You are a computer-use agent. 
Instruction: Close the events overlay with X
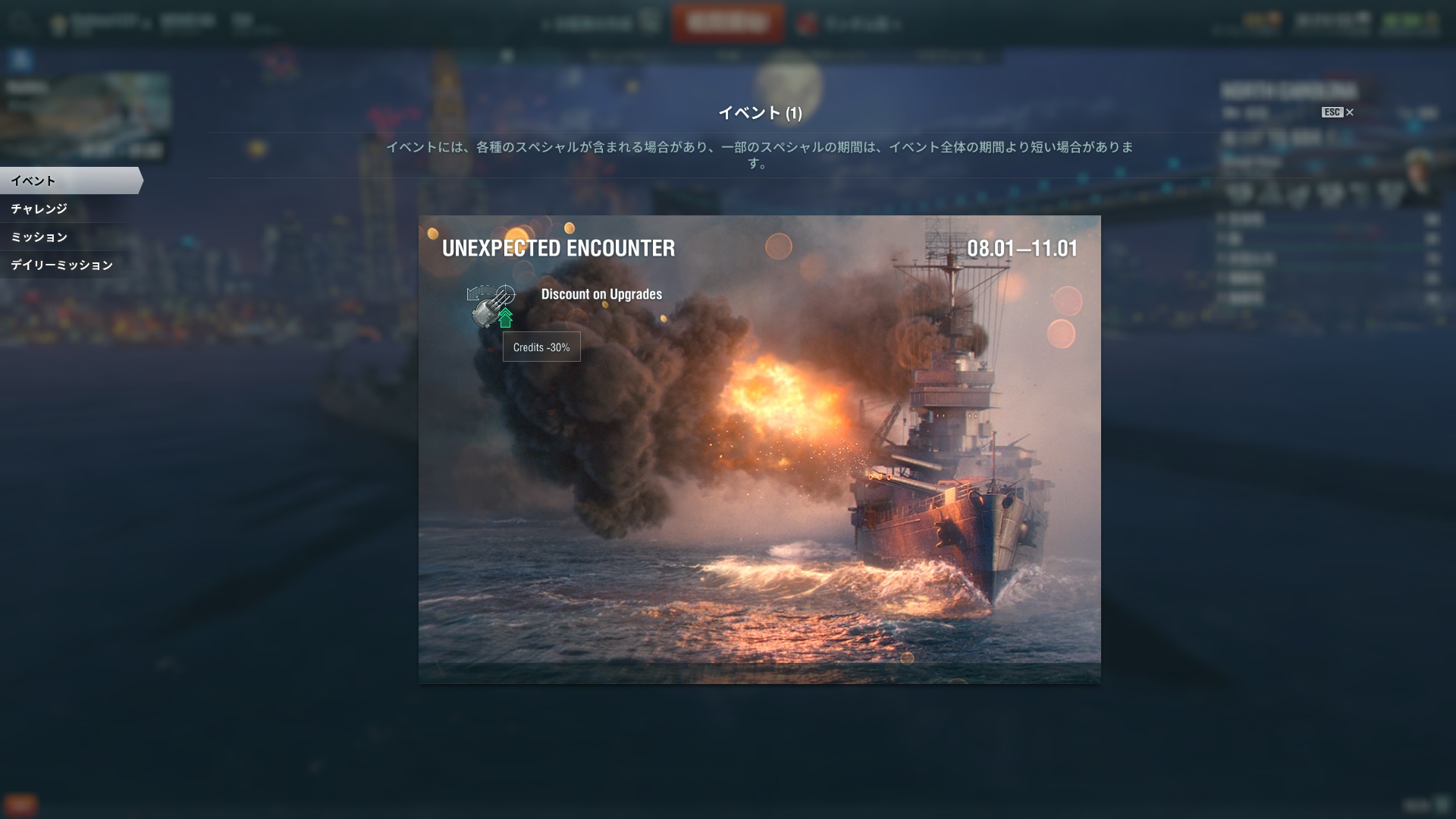point(1349,112)
